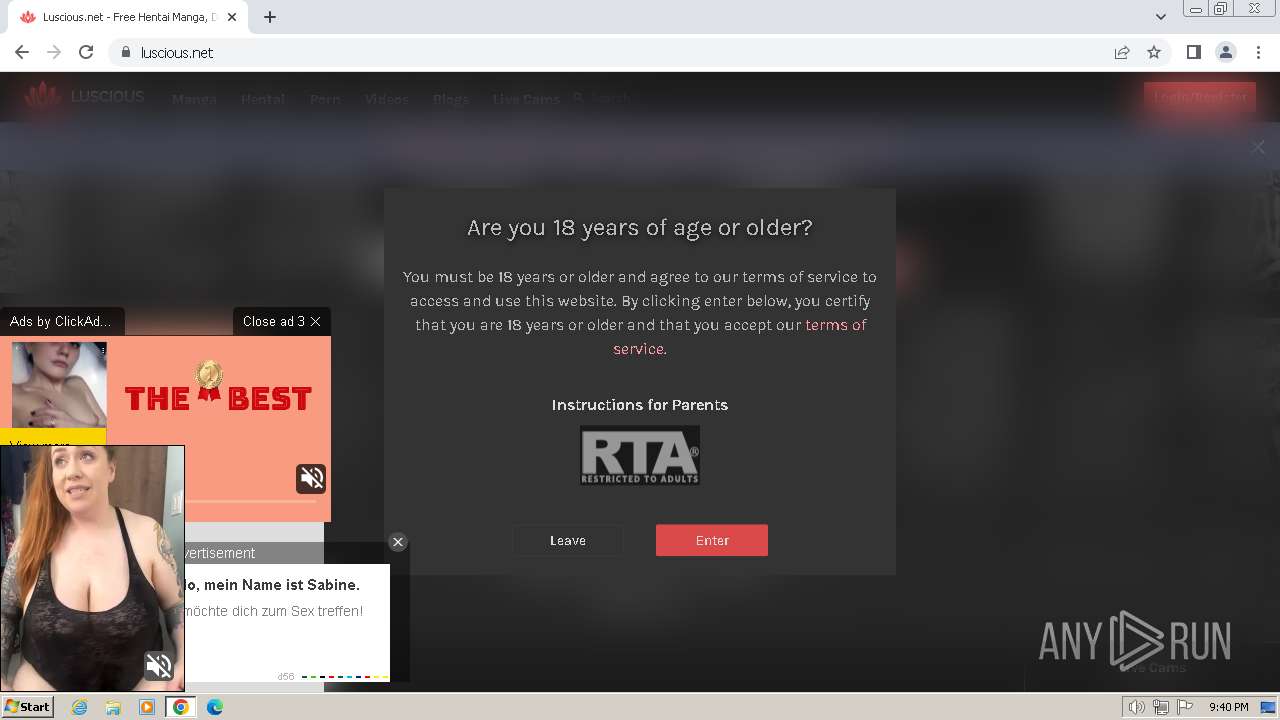Click the address bar lock icon
The width and height of the screenshot is (1280, 720).
pos(126,52)
